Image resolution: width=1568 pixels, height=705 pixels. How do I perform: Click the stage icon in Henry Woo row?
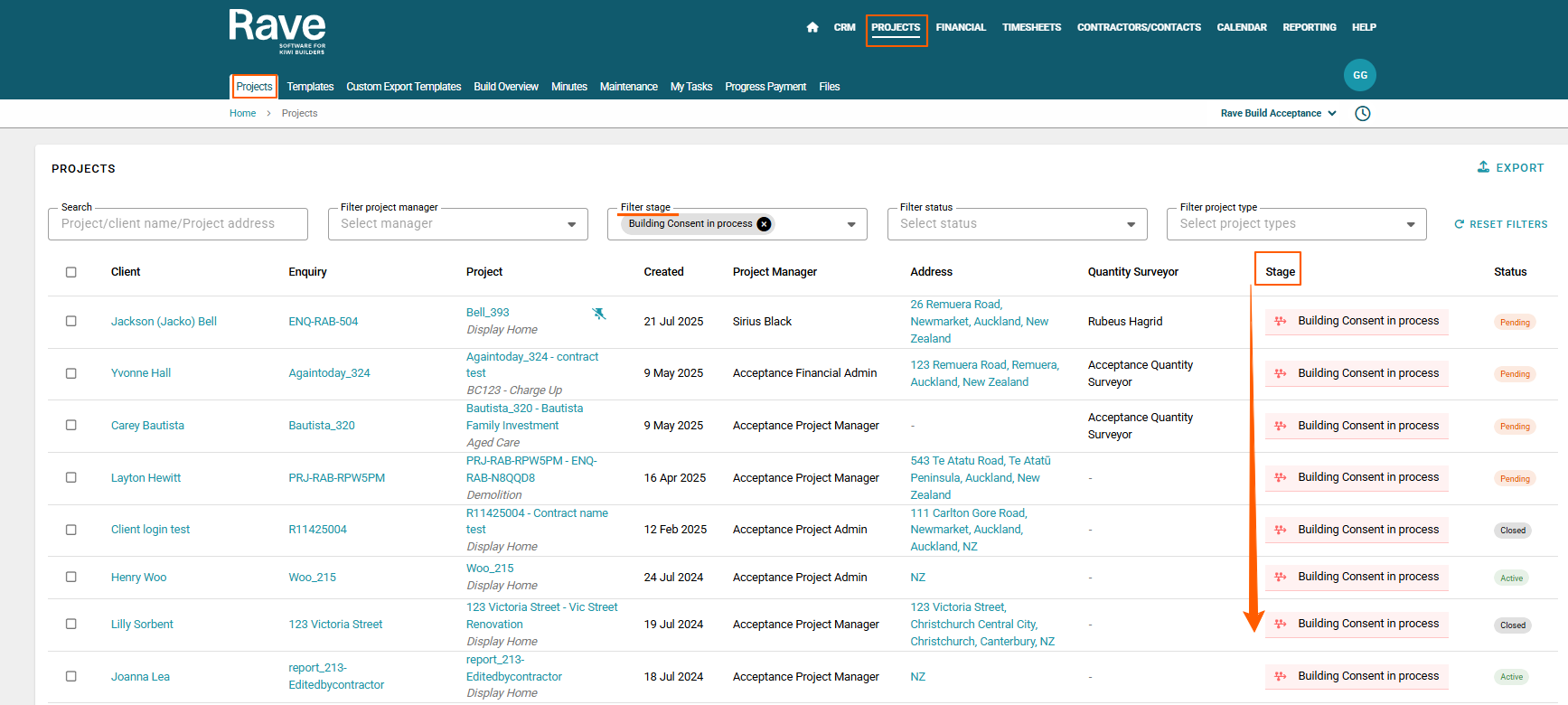tap(1281, 577)
